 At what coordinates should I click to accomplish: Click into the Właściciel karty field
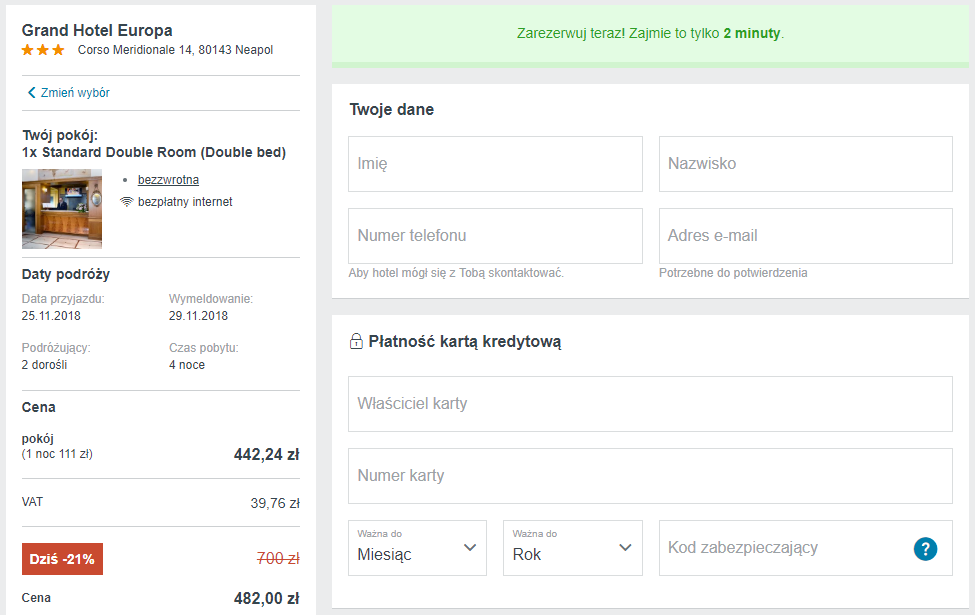[x=650, y=404]
